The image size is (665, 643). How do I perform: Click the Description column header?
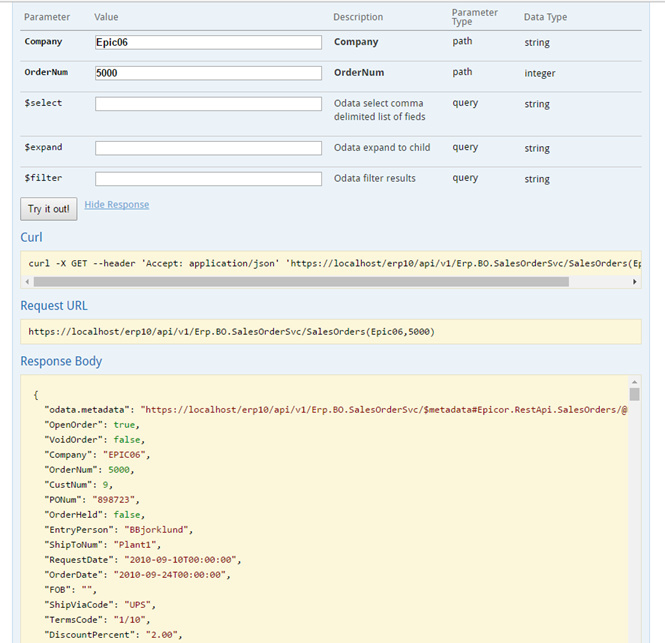click(358, 17)
